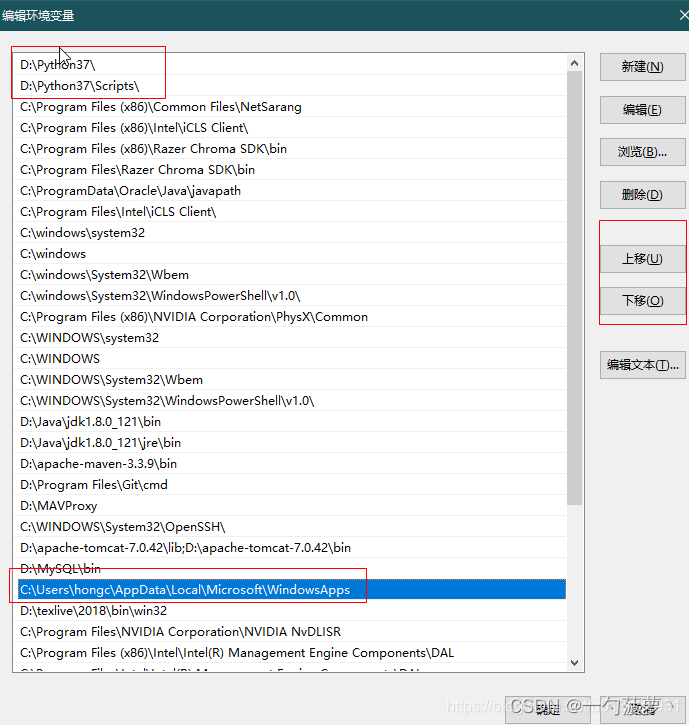Select the Oracle\Java\javapath entry
The height and width of the screenshot is (725, 689).
pyautogui.click(x=289, y=190)
